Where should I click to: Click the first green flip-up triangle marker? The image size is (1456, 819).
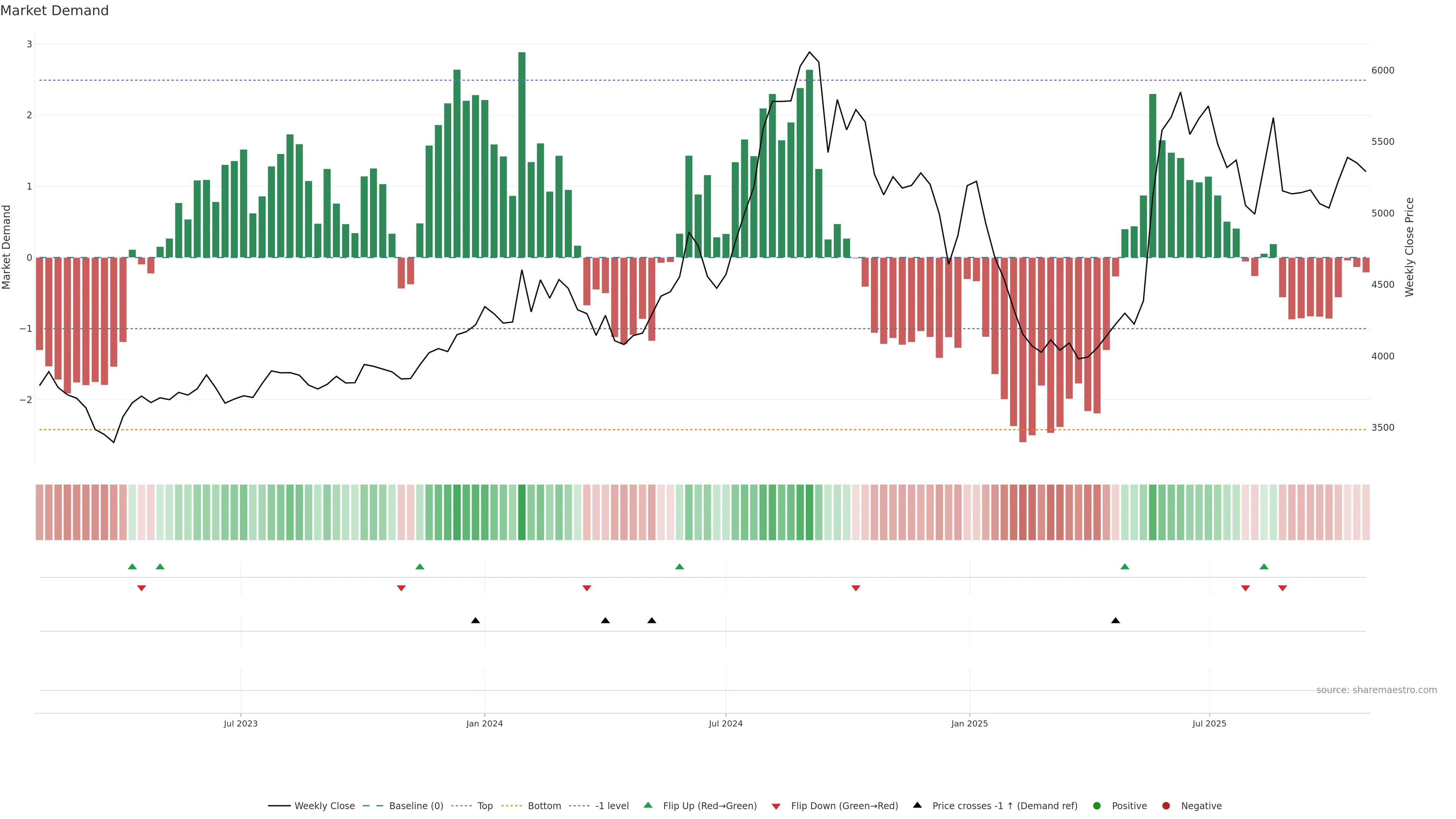pyautogui.click(x=132, y=566)
